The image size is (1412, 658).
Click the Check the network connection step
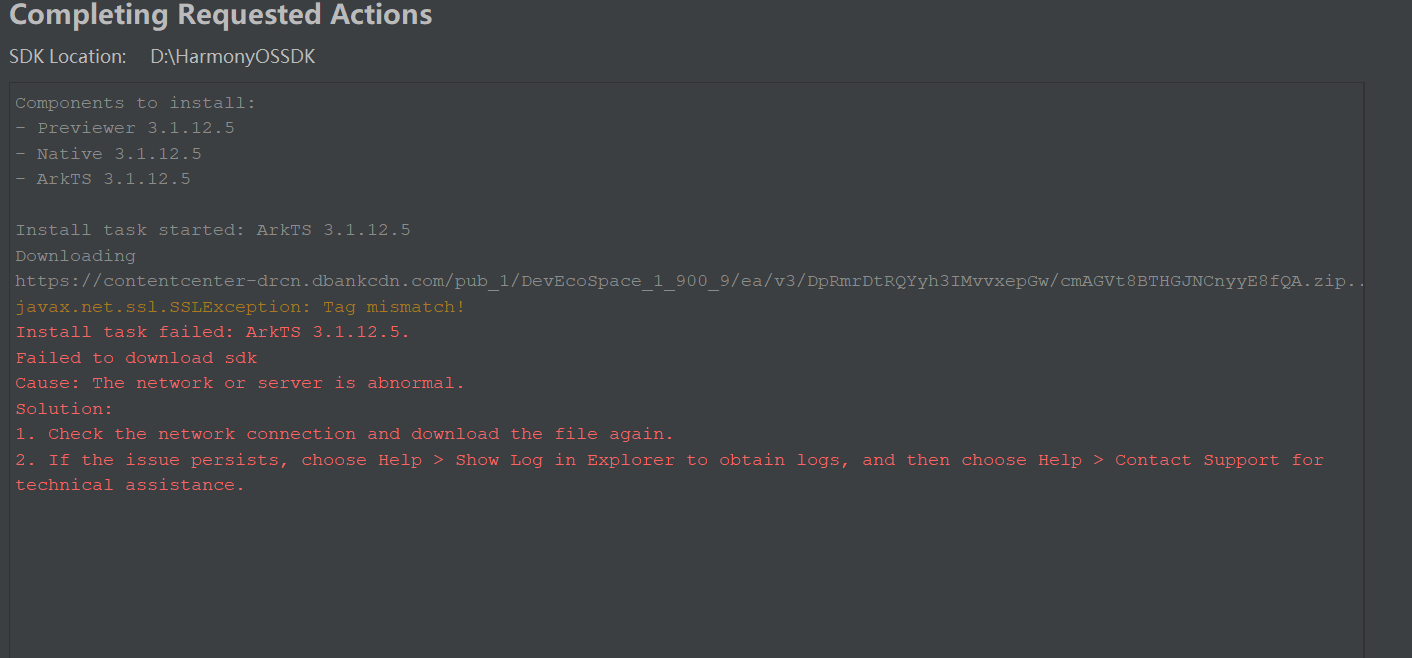coord(345,434)
